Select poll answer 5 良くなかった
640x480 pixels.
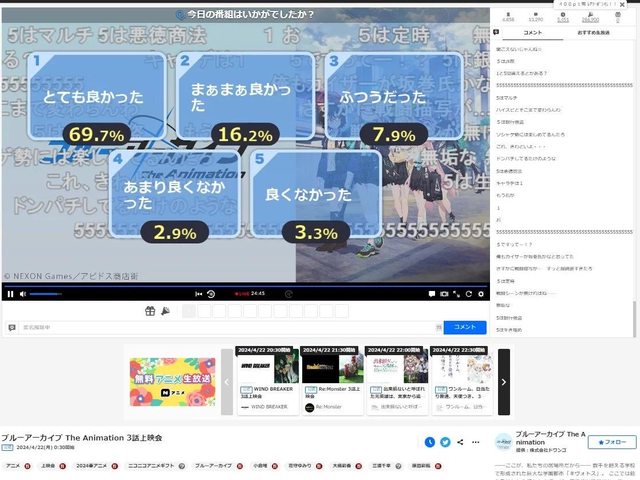(316, 194)
